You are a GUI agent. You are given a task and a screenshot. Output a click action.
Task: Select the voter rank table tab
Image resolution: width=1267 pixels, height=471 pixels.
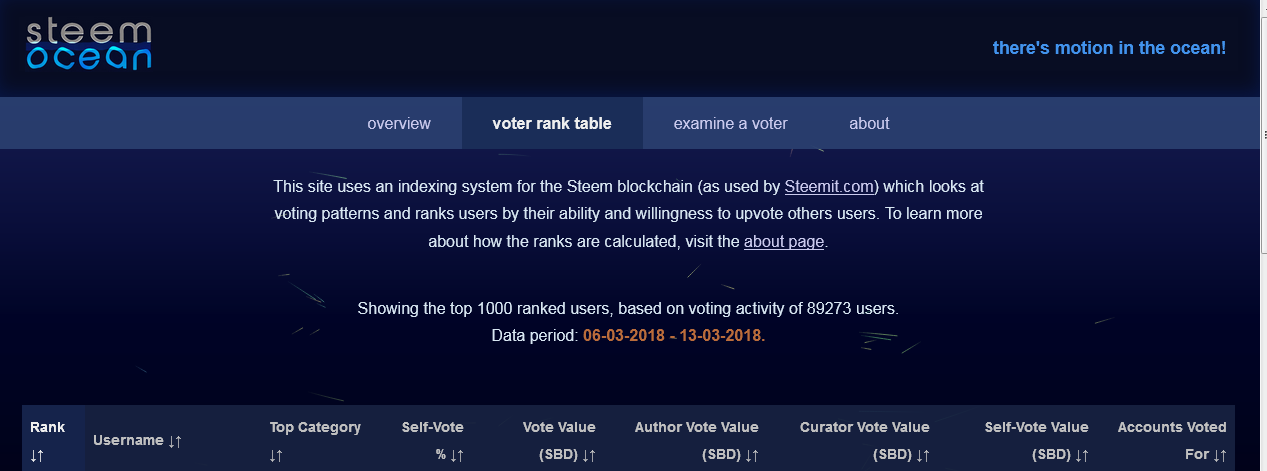coord(552,124)
